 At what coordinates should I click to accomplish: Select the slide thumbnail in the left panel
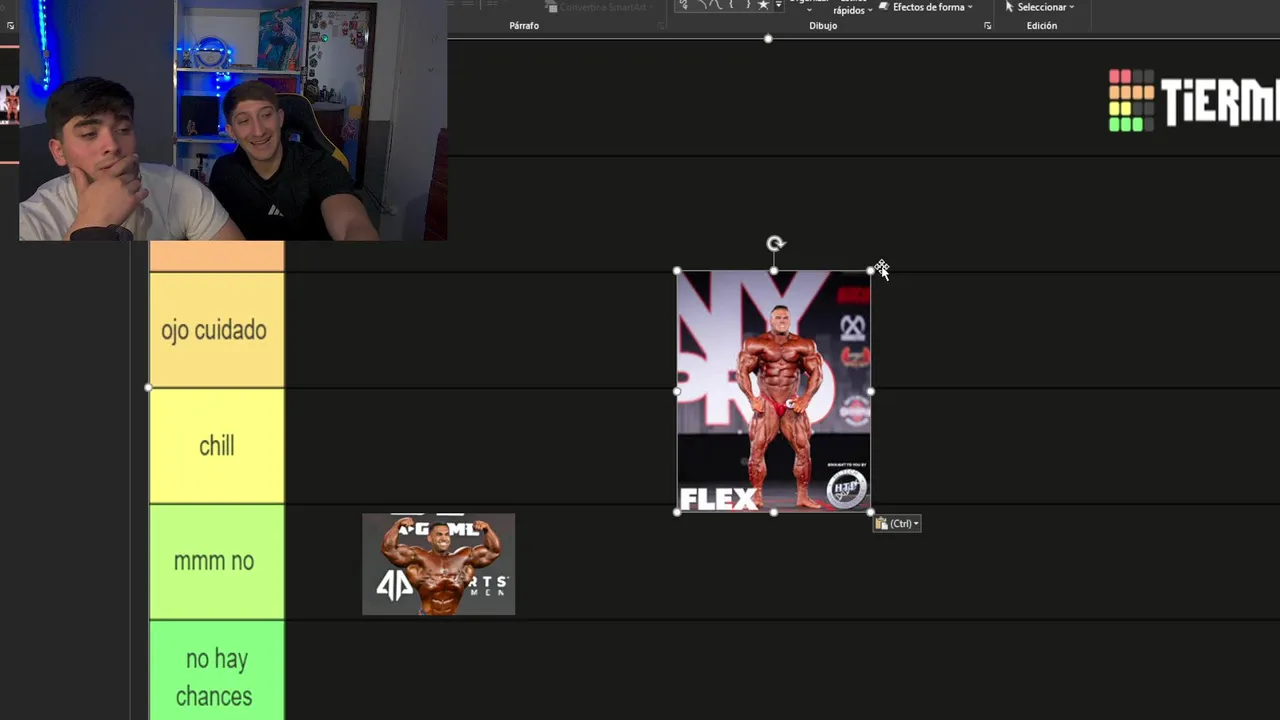[x=9, y=104]
